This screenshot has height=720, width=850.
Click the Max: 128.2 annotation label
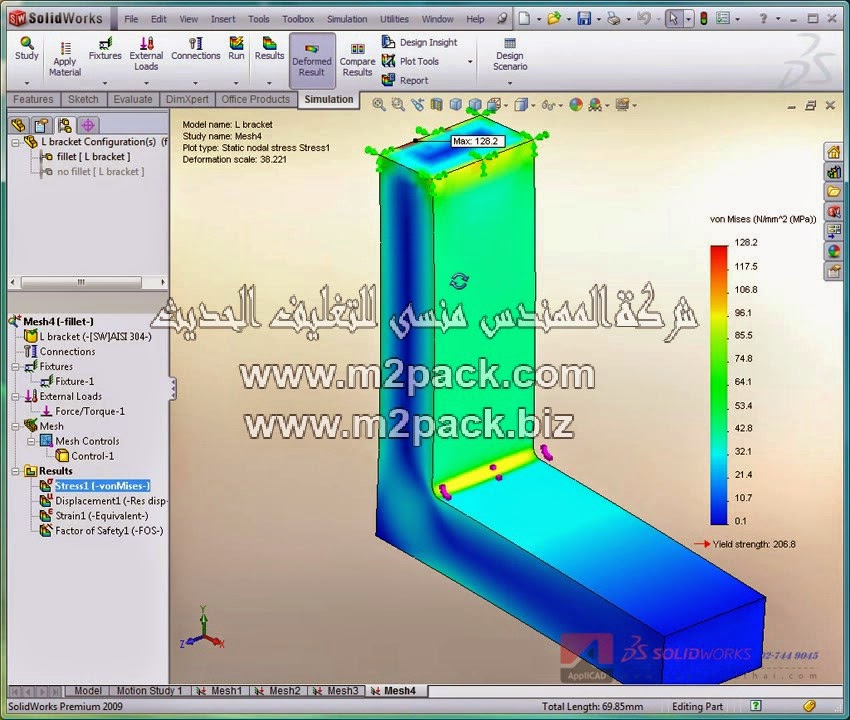[477, 141]
